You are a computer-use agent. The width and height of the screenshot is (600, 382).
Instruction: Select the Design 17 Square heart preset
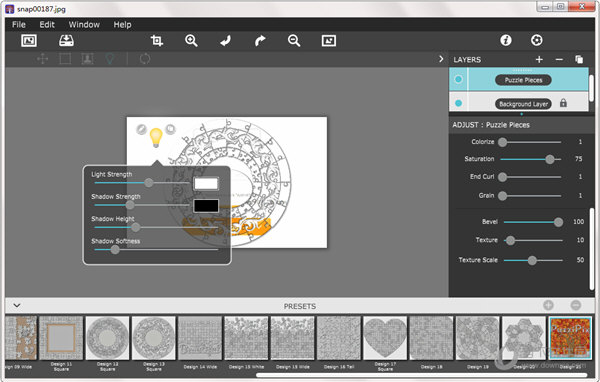[x=385, y=338]
